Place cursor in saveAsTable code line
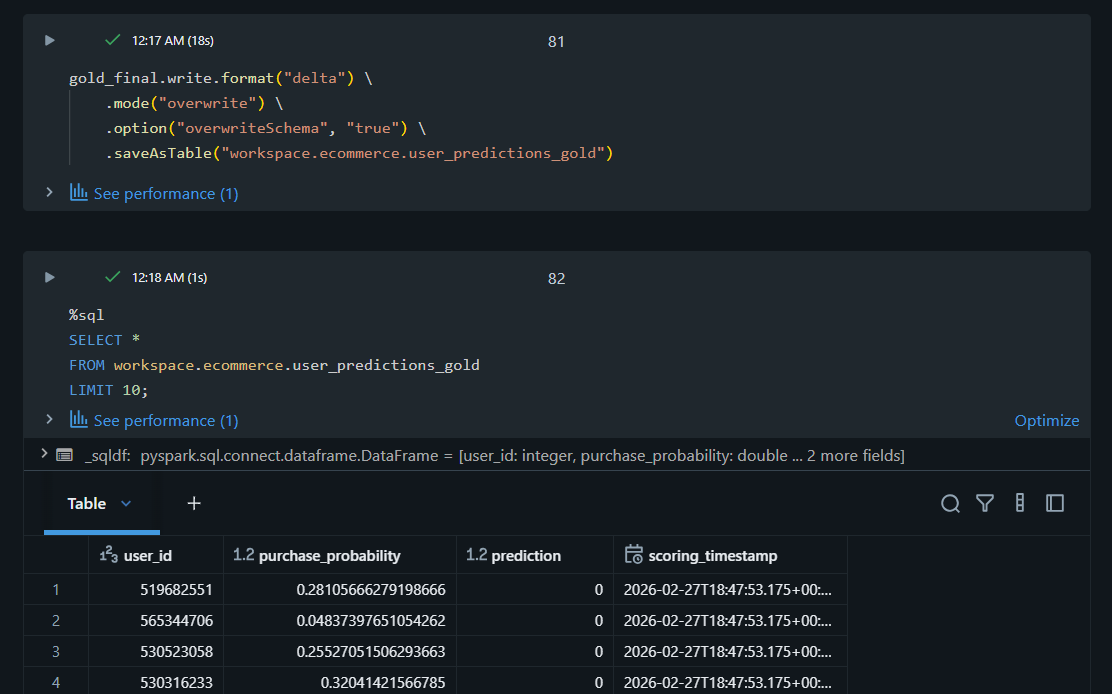Viewport: 1112px width, 694px height. tap(359, 153)
